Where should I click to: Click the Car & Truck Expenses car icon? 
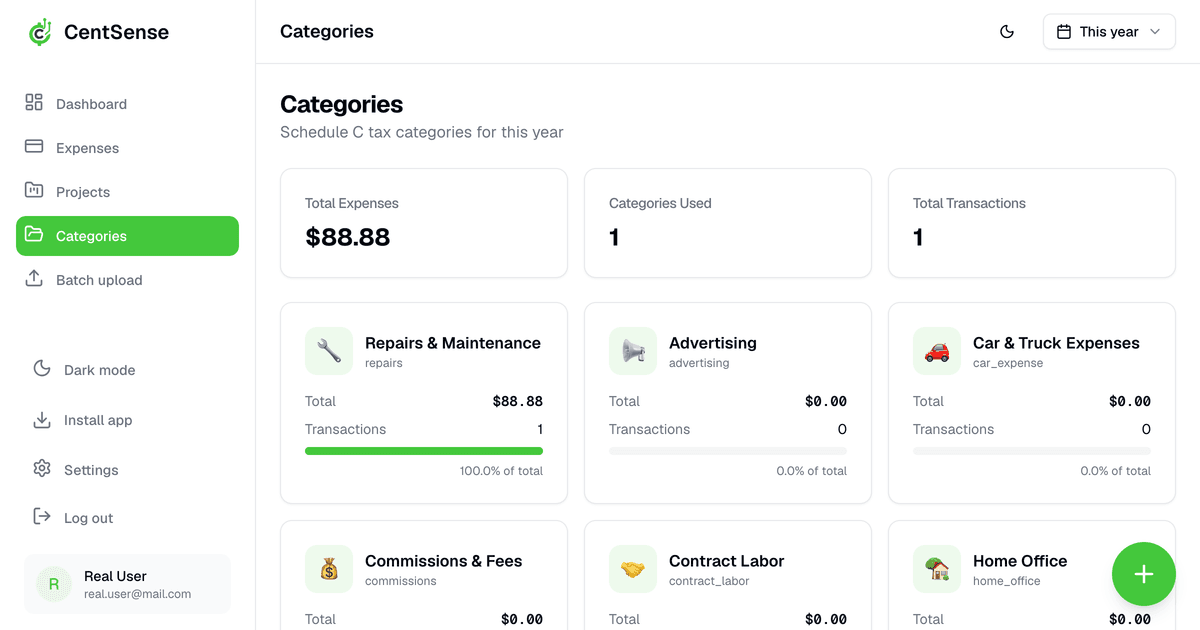(x=937, y=351)
